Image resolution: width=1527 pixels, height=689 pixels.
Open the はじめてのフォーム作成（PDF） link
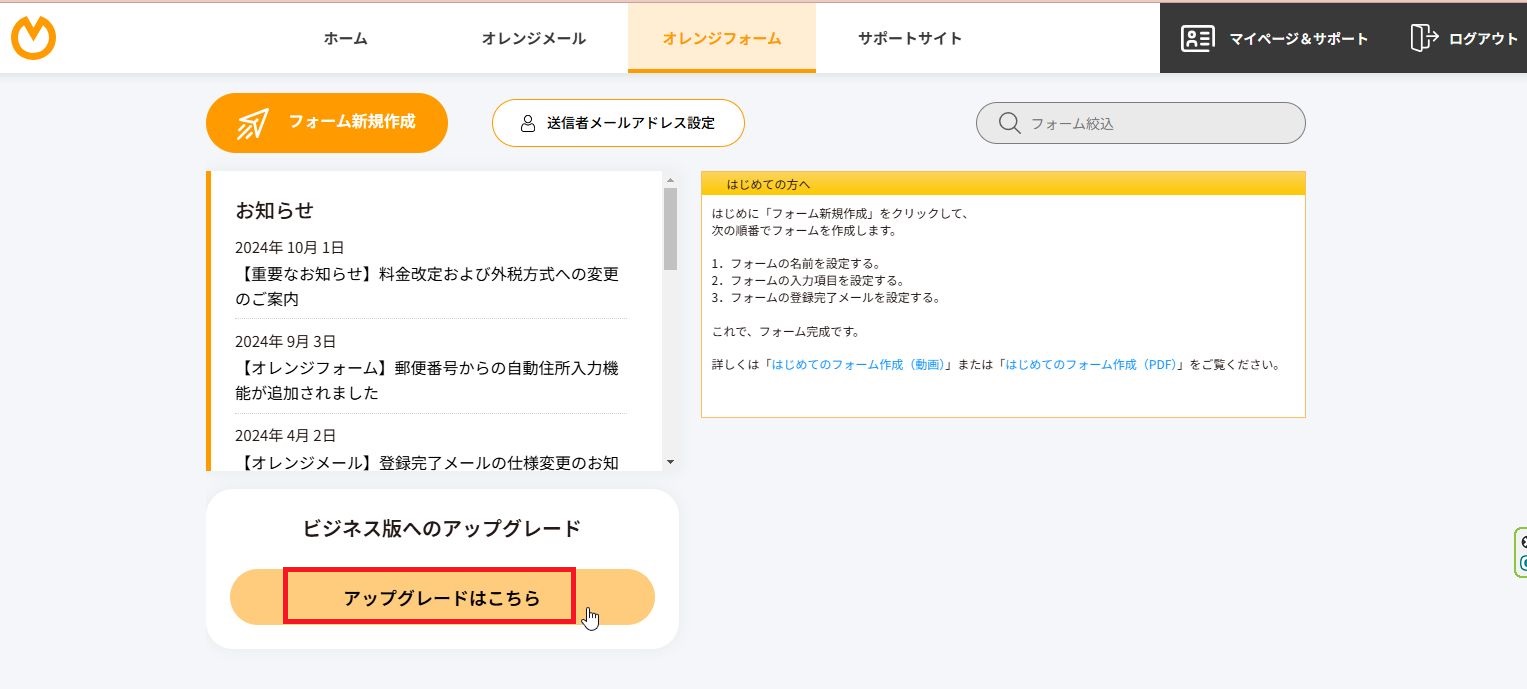pos(1090,365)
